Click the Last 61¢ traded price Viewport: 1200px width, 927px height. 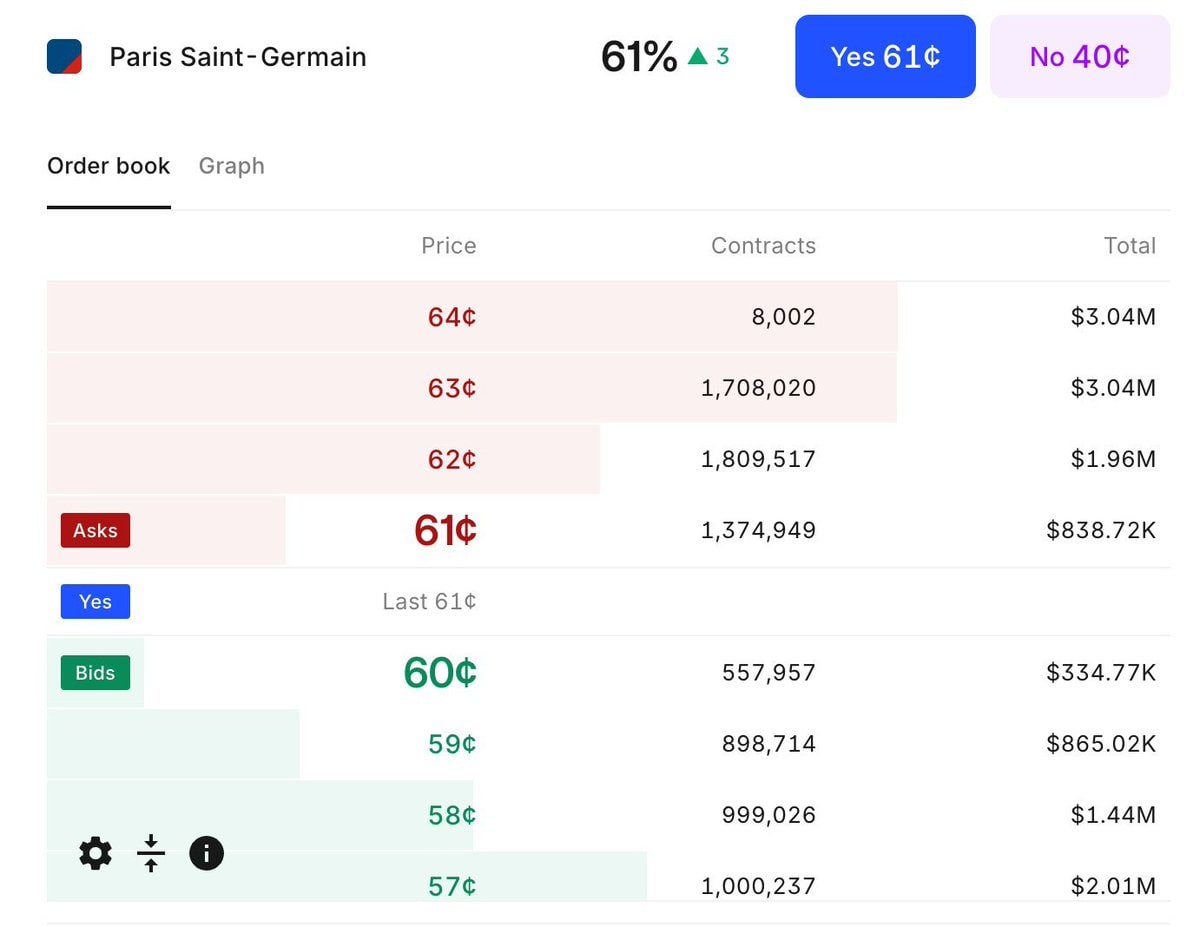429,602
